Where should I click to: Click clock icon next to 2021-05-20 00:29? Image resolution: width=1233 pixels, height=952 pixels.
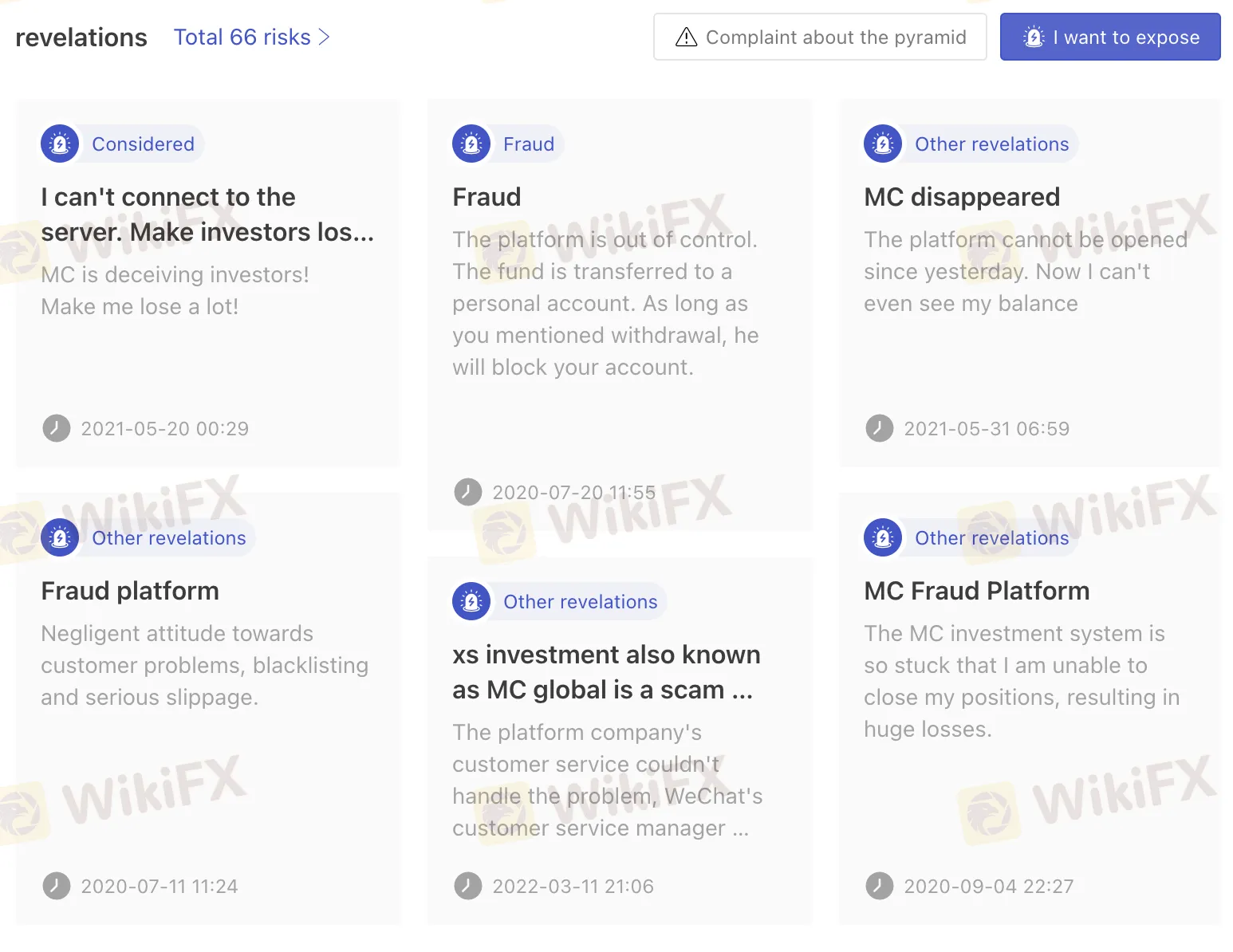[57, 429]
